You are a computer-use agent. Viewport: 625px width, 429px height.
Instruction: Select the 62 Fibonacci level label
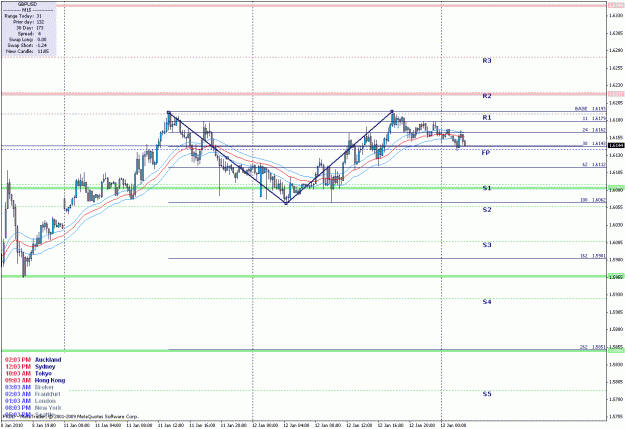594,164
